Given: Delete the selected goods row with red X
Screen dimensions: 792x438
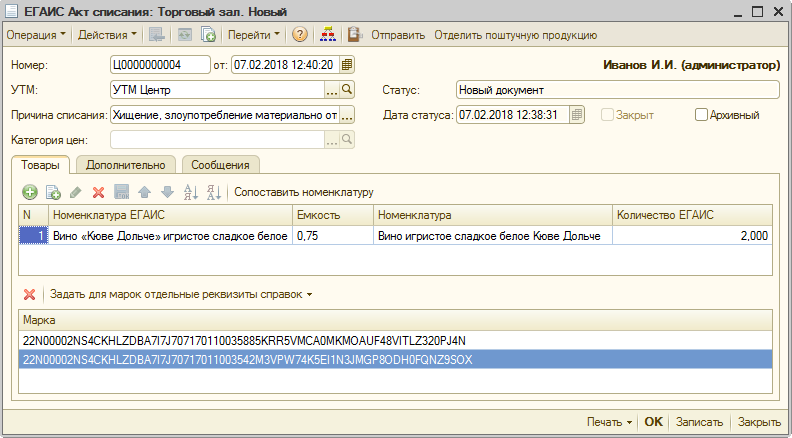Looking at the screenshot, I should tap(98, 191).
